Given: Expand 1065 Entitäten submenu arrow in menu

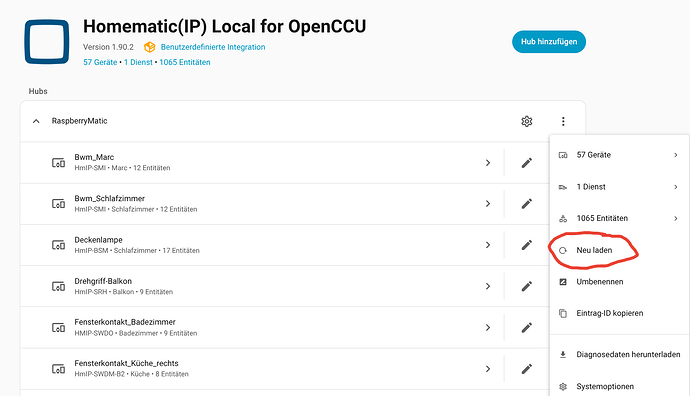Looking at the screenshot, I should 676,218.
